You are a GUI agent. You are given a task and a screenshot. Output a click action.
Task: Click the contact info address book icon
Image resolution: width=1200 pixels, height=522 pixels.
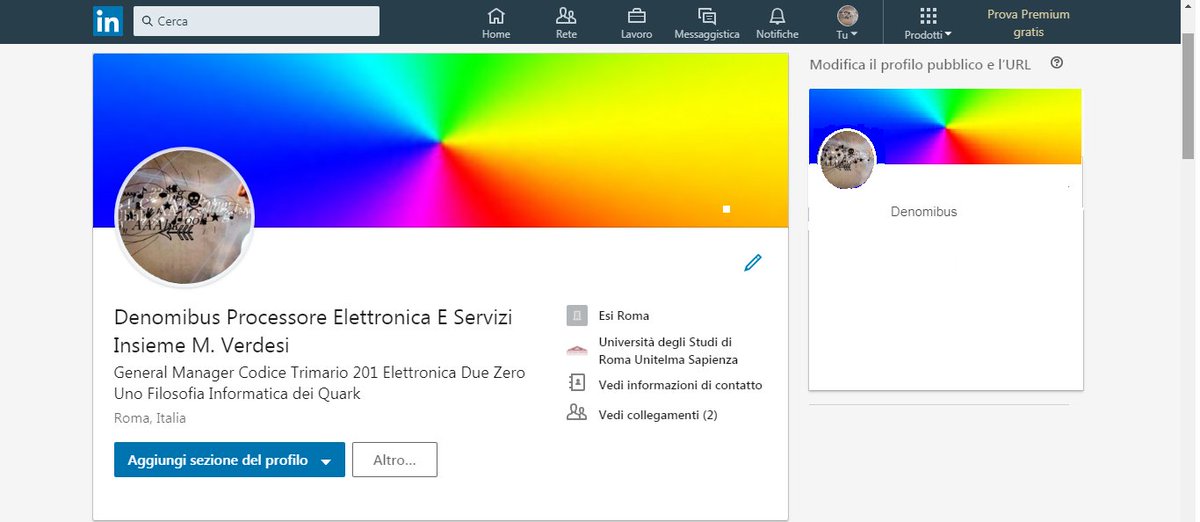pos(577,383)
